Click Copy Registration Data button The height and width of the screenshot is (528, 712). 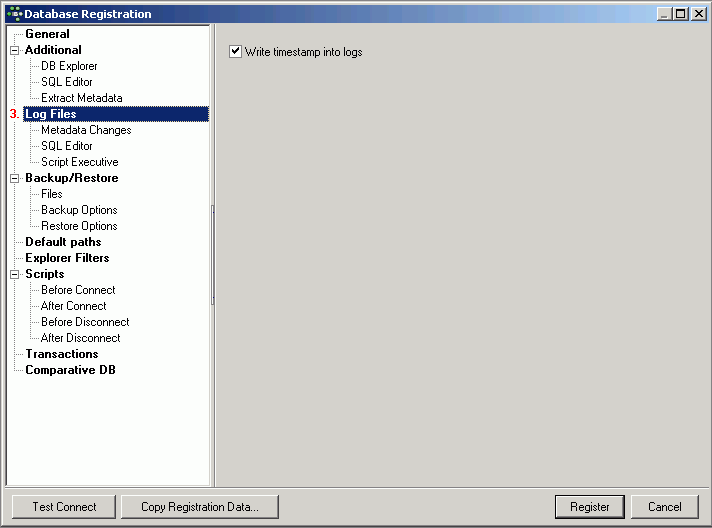(x=200, y=507)
